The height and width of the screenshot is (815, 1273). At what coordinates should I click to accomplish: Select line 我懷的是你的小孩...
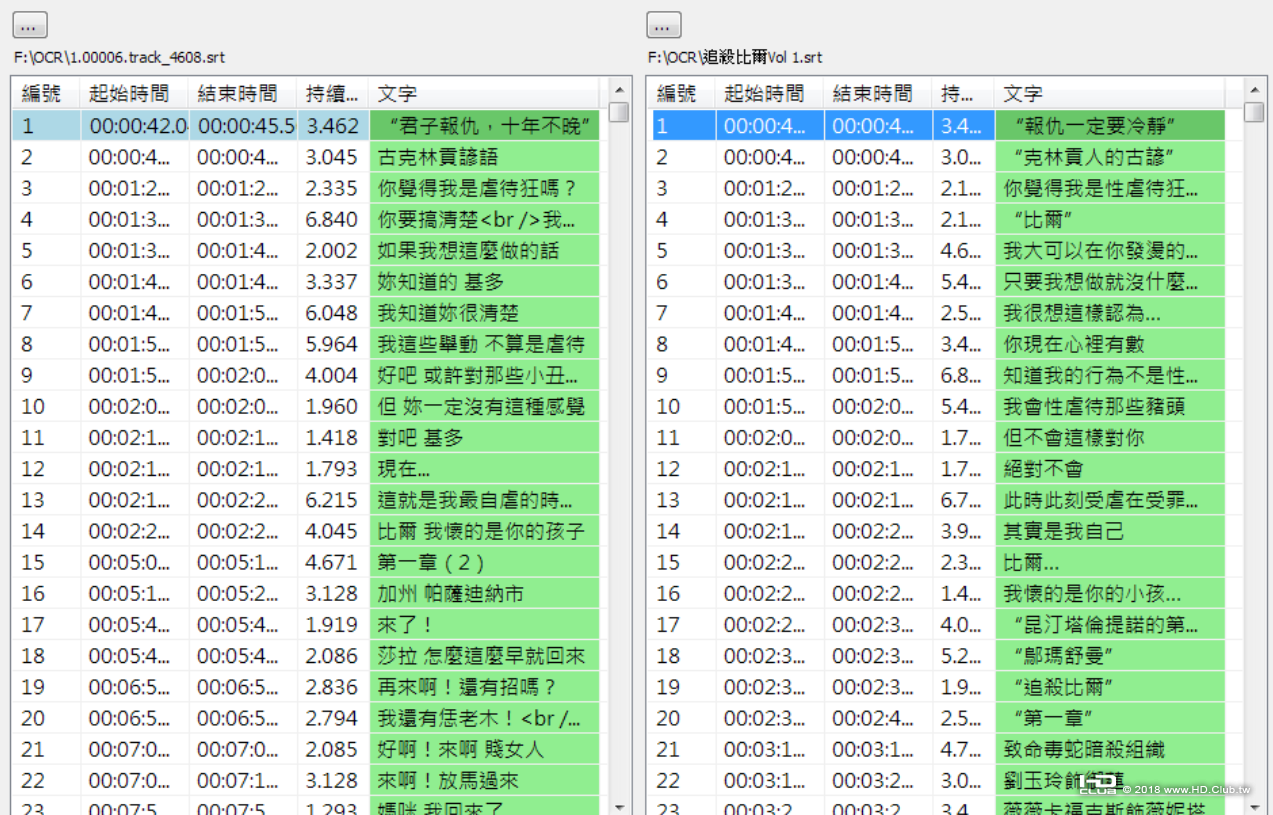[1110, 594]
